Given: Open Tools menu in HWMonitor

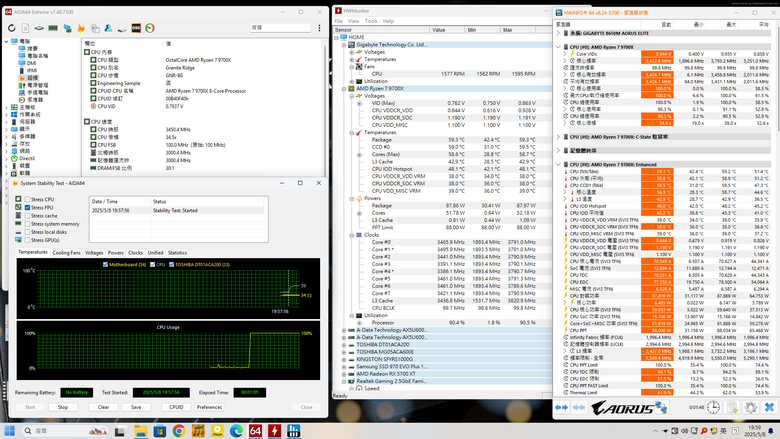Looking at the screenshot, I should (x=371, y=21).
